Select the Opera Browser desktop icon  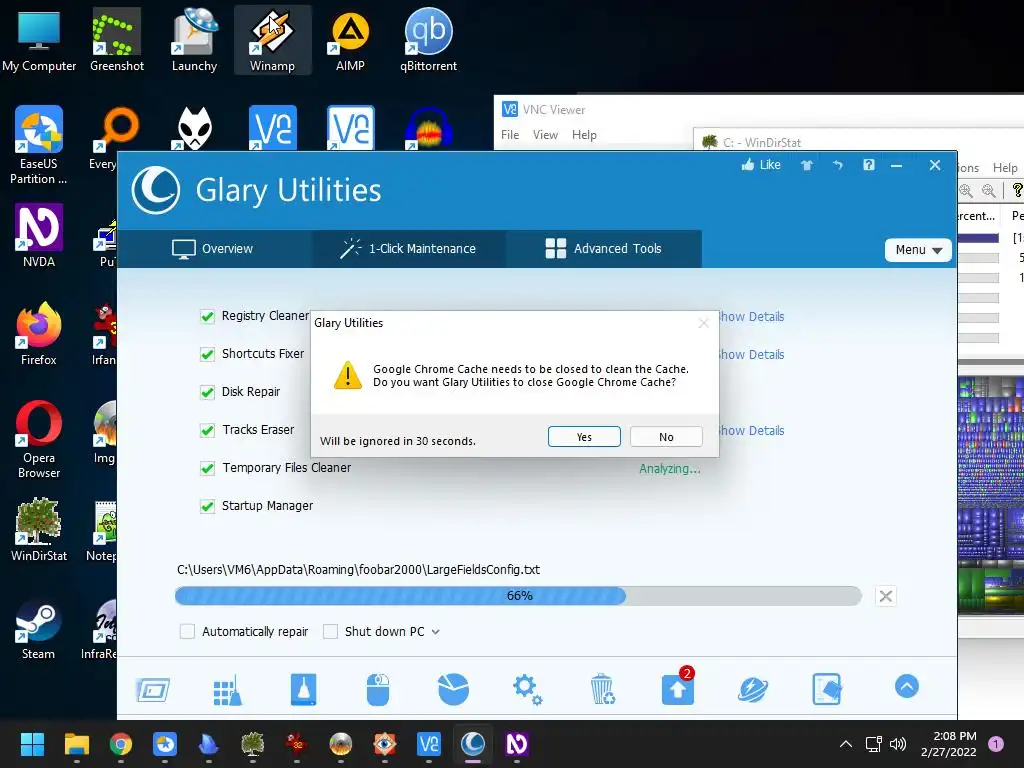coord(39,440)
